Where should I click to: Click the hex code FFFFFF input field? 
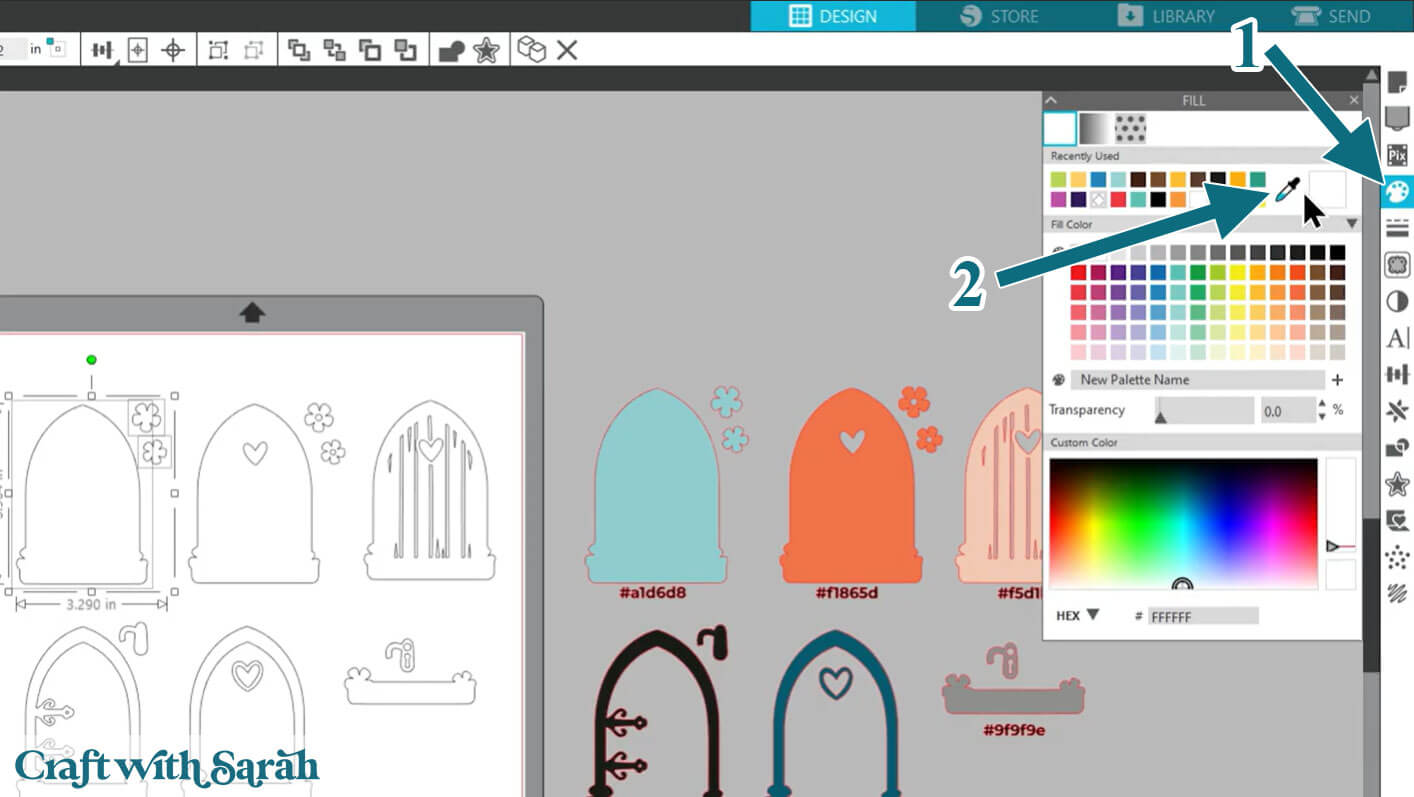click(1203, 617)
